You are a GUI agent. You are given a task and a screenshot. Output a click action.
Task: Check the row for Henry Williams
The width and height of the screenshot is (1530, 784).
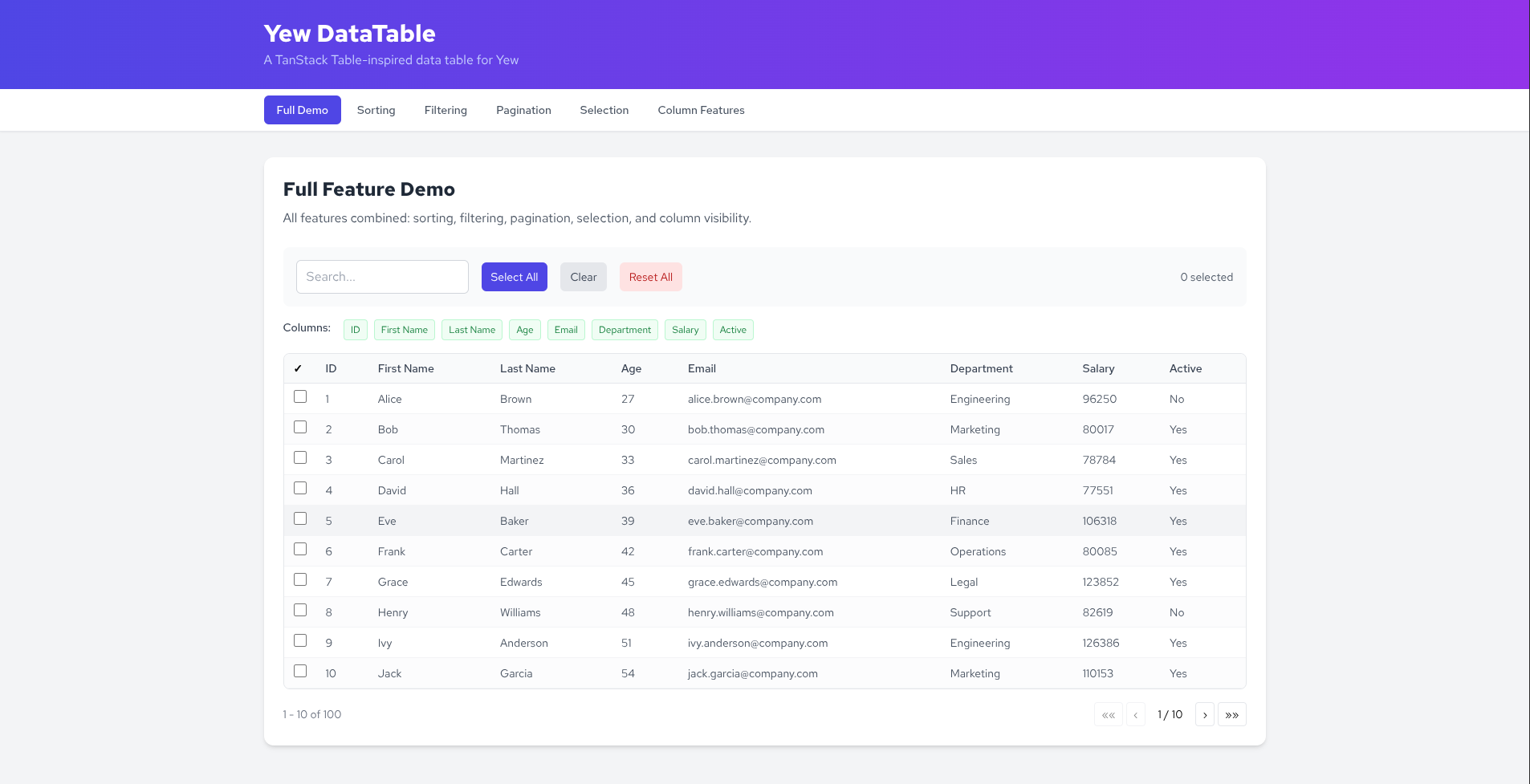pyautogui.click(x=300, y=610)
